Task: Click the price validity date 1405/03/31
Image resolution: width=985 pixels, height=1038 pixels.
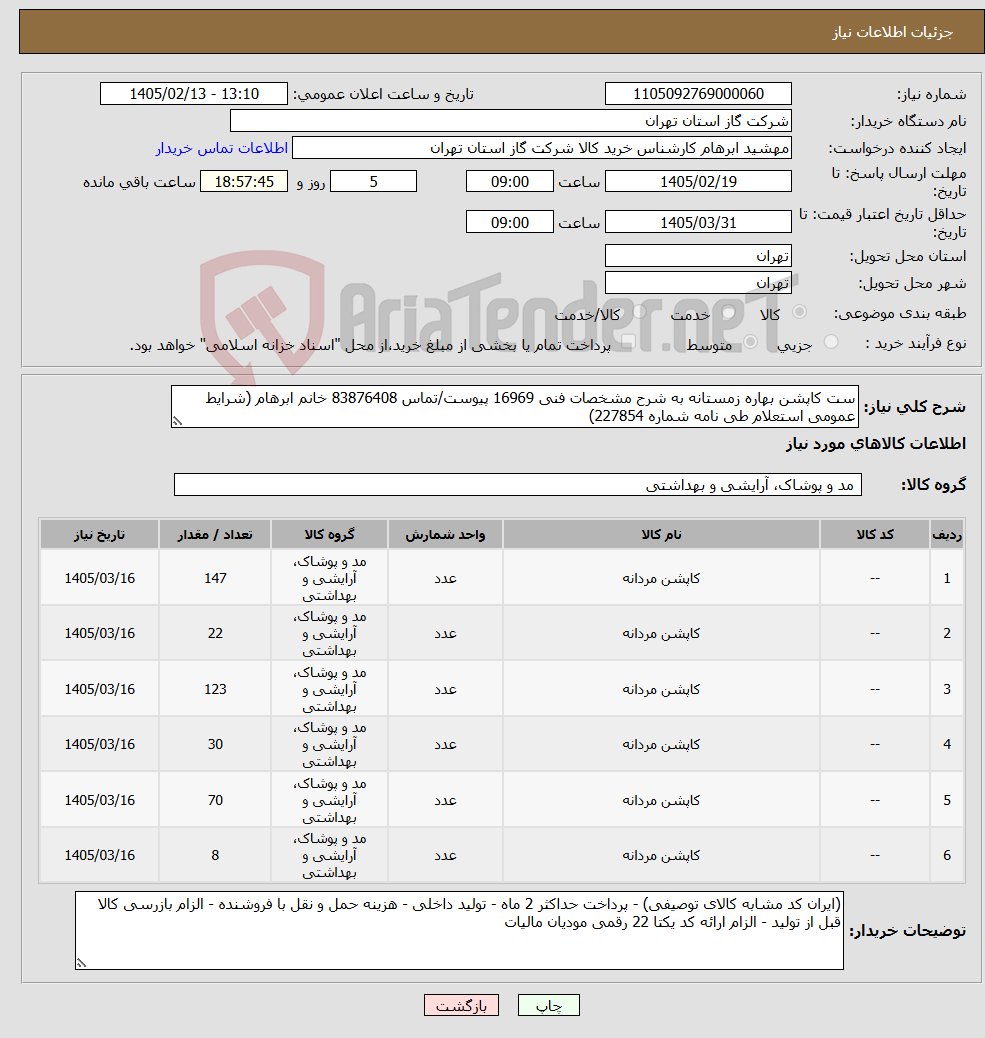Action: point(698,222)
